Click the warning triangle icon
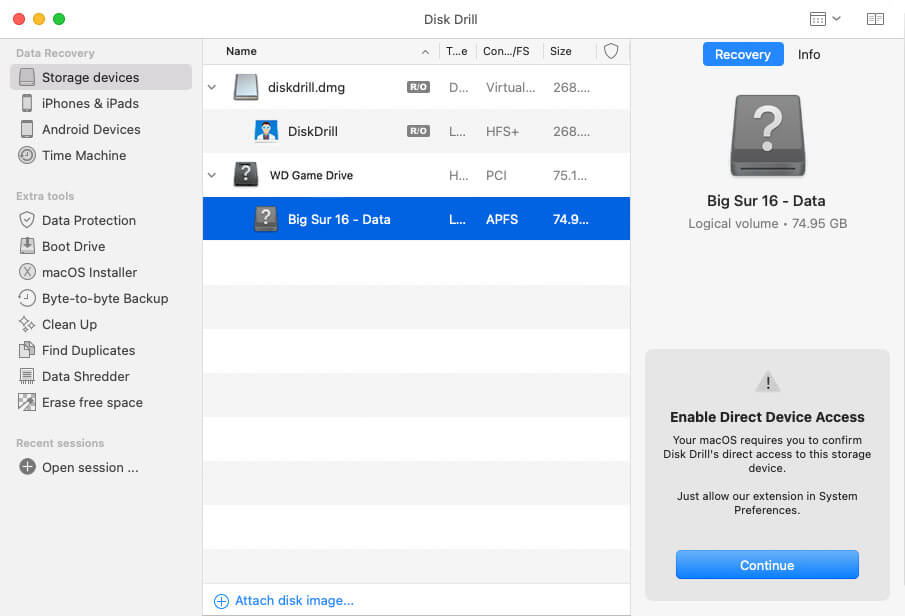Viewport: 905px width, 616px height. 768,382
